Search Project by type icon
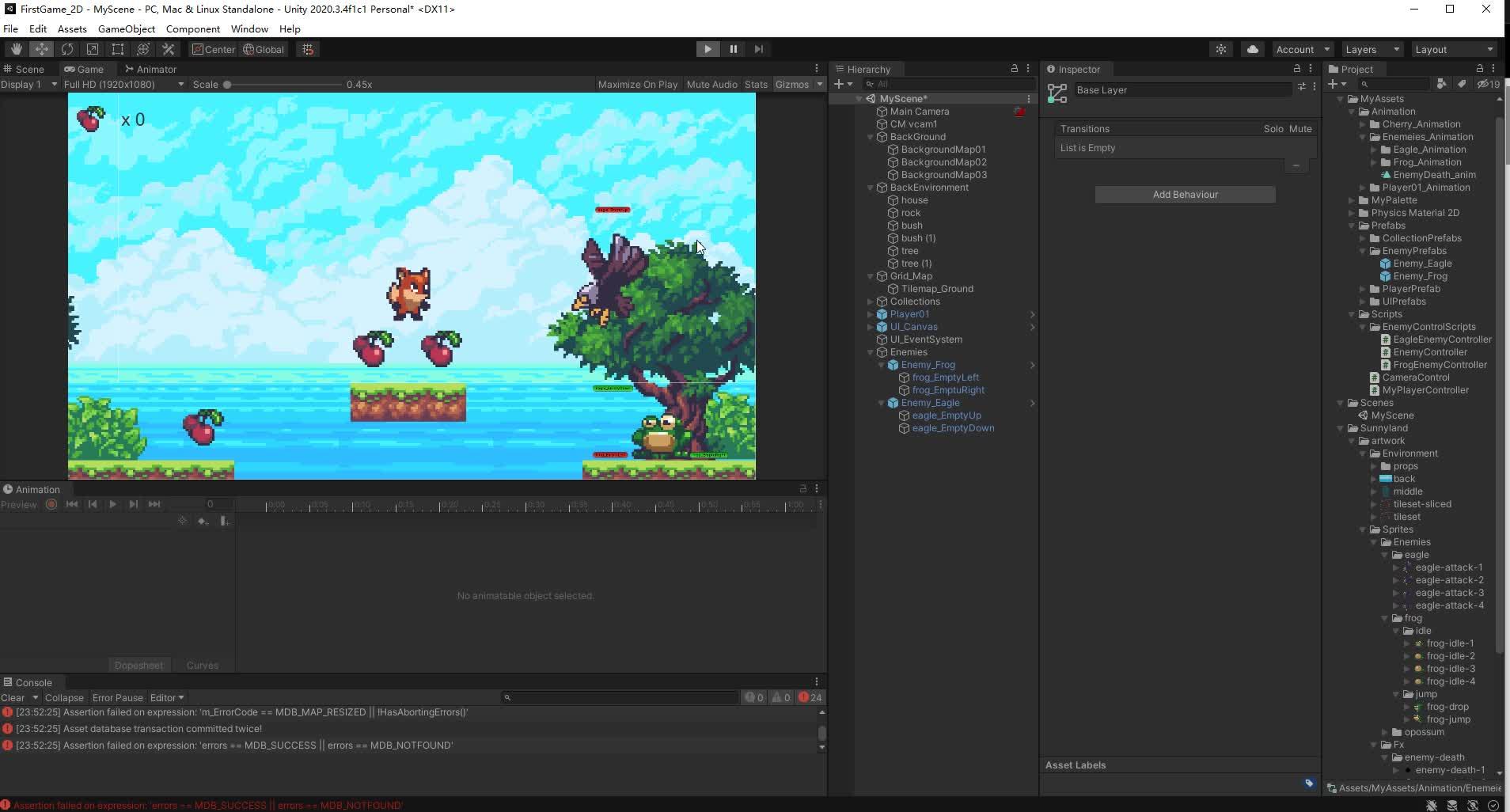The image size is (1510, 812). click(1442, 84)
